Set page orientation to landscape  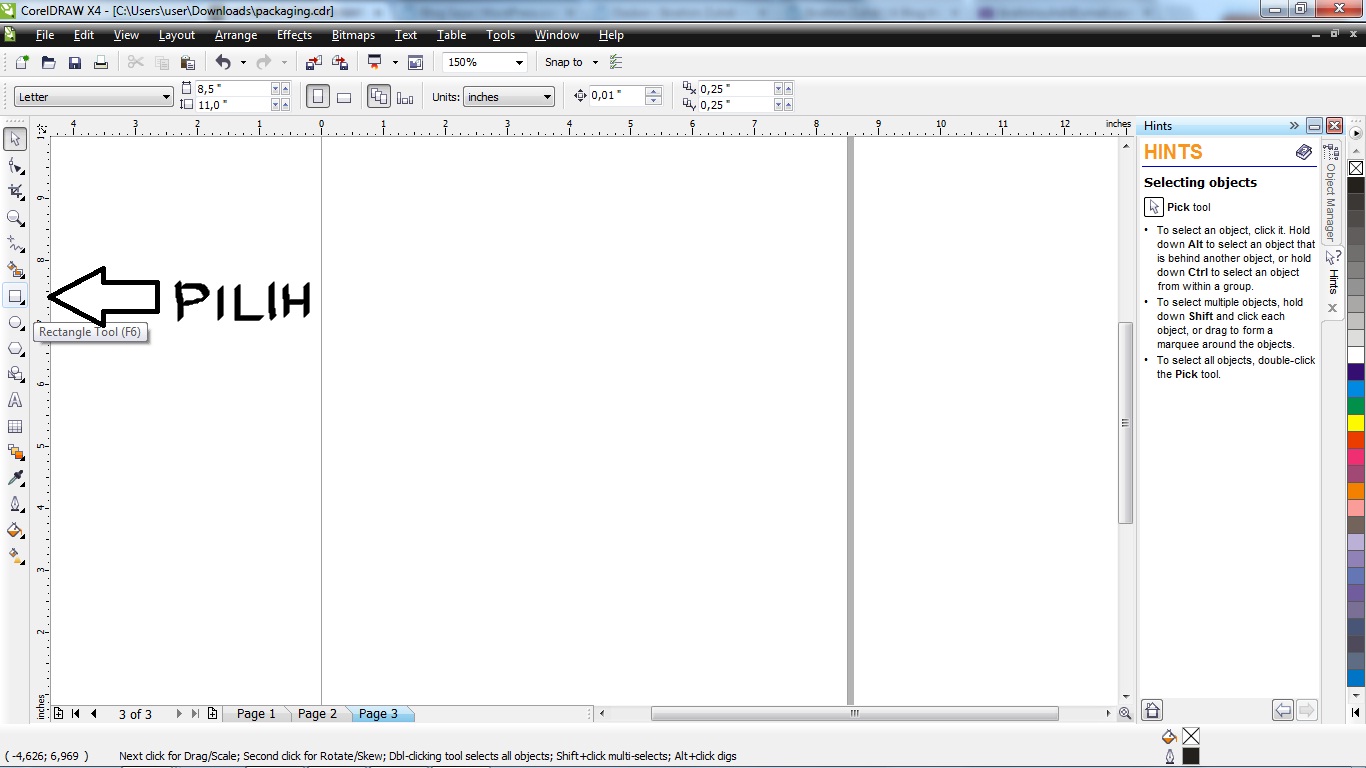[x=343, y=97]
